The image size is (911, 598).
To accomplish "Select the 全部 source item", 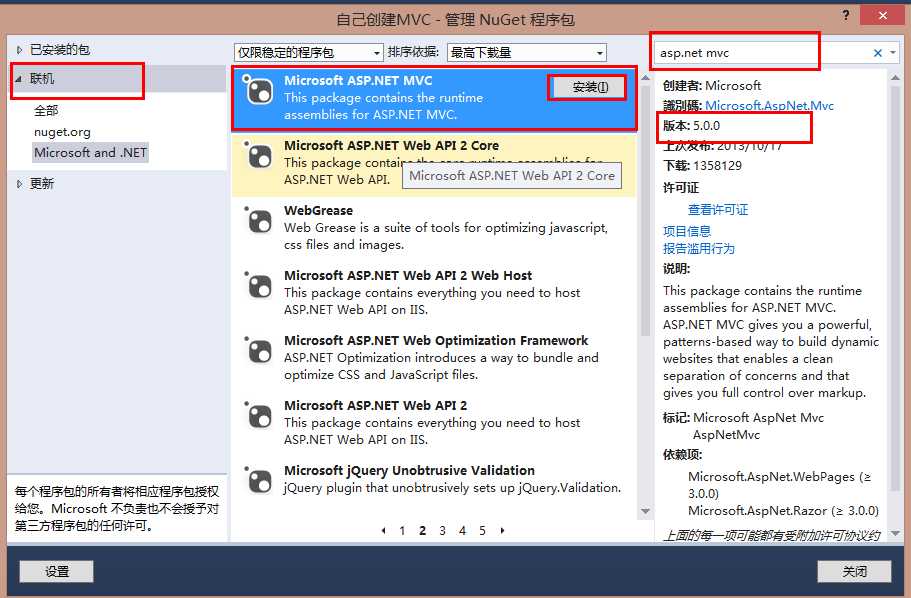I will [x=46, y=110].
